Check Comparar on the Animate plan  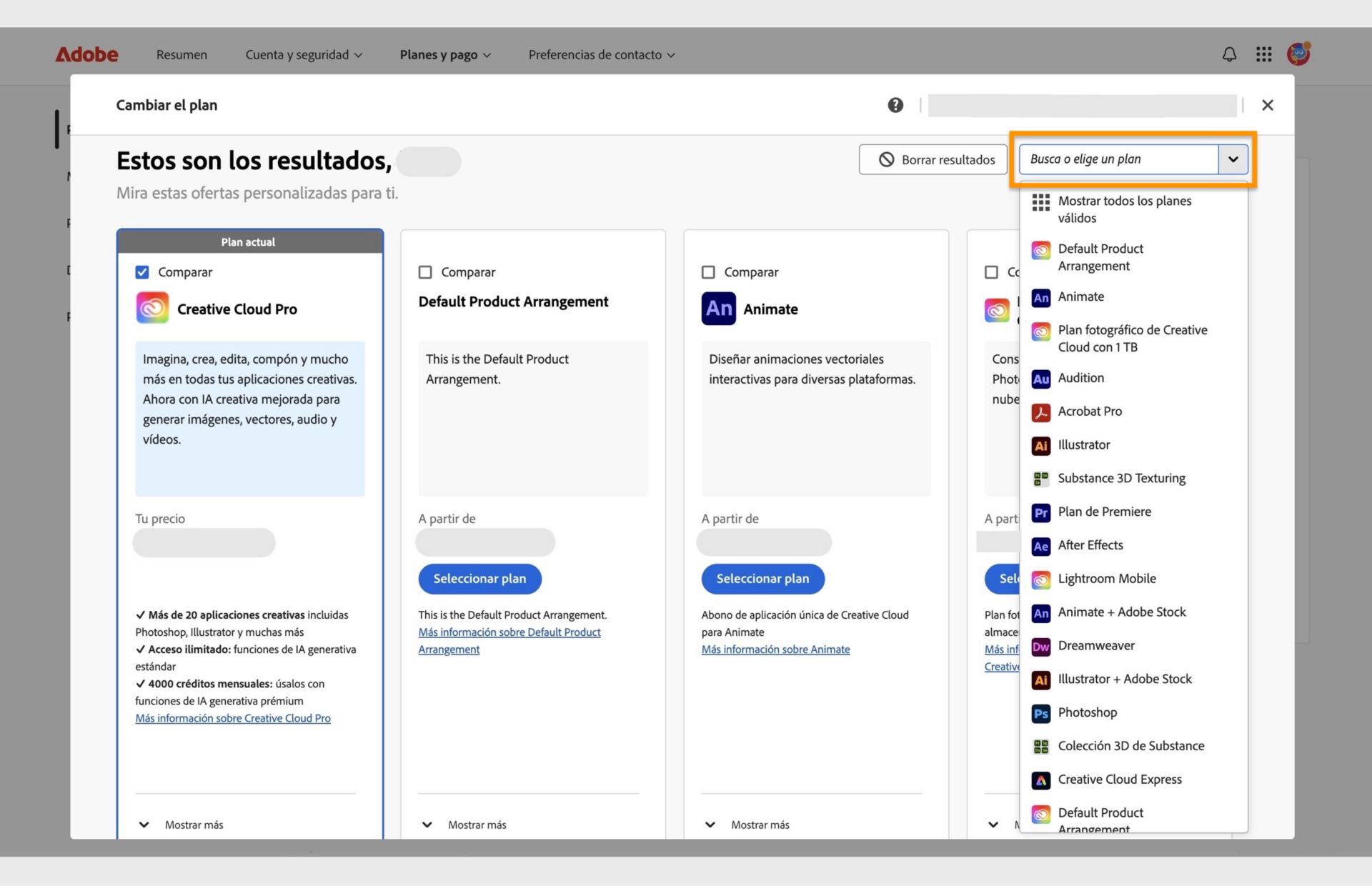tap(707, 272)
